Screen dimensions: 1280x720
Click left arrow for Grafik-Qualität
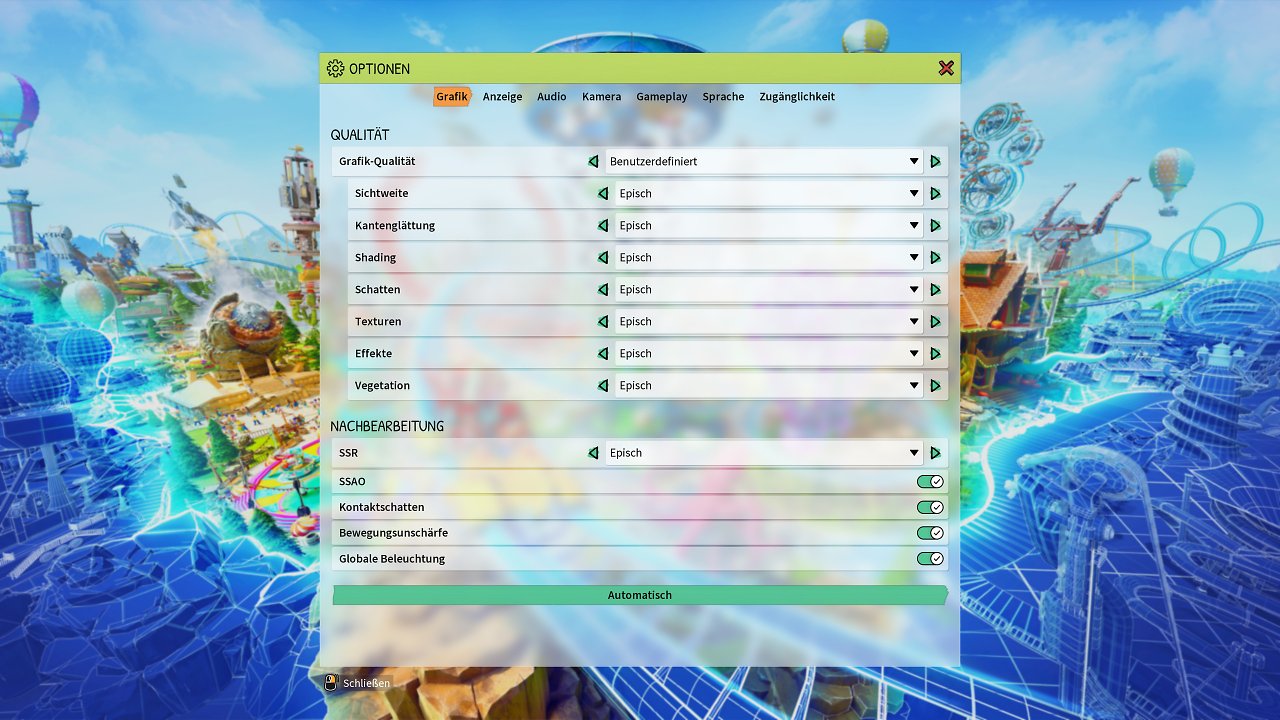593,161
